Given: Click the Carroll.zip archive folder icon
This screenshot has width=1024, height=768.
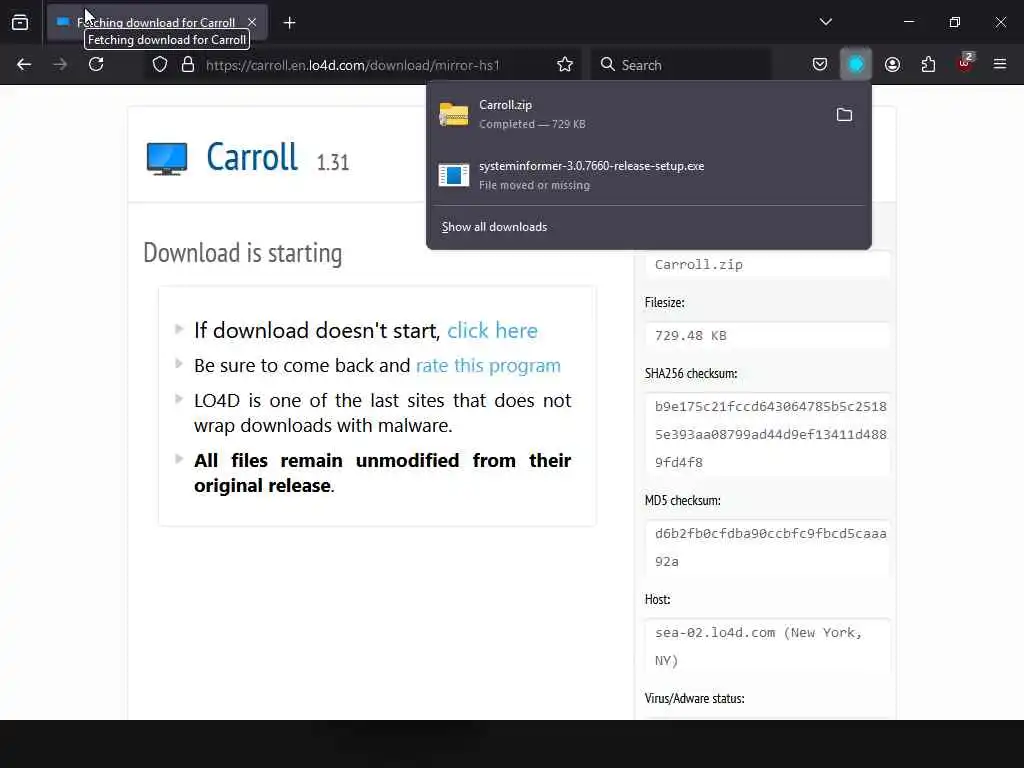Looking at the screenshot, I should (453, 114).
